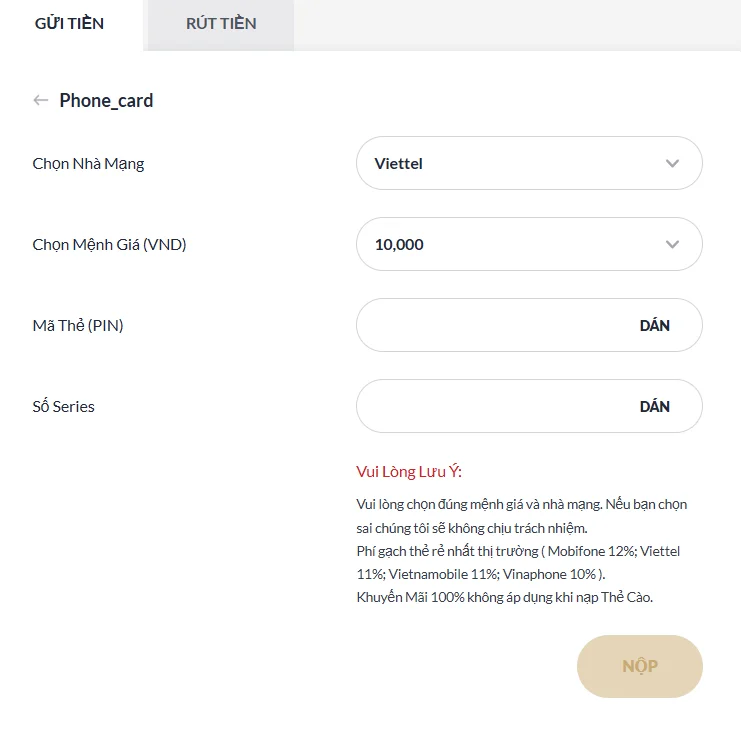Image resolution: width=741 pixels, height=731 pixels.
Task: Open the Viettel network provider dropdown
Action: pyautogui.click(x=510, y=163)
